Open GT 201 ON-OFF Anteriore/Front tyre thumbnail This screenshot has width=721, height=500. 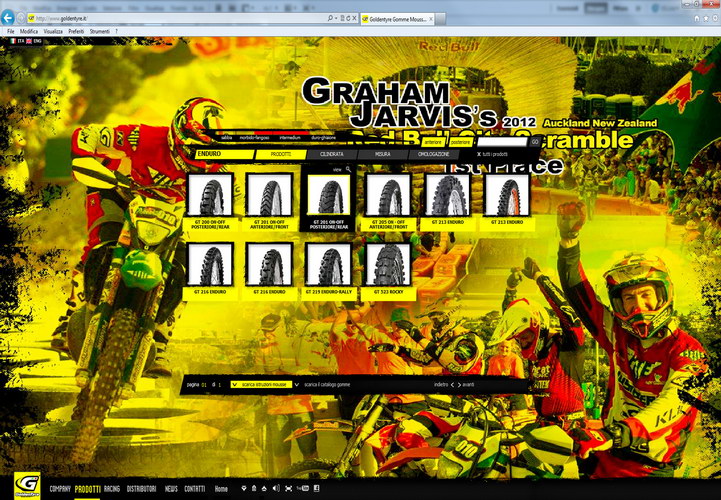(269, 195)
